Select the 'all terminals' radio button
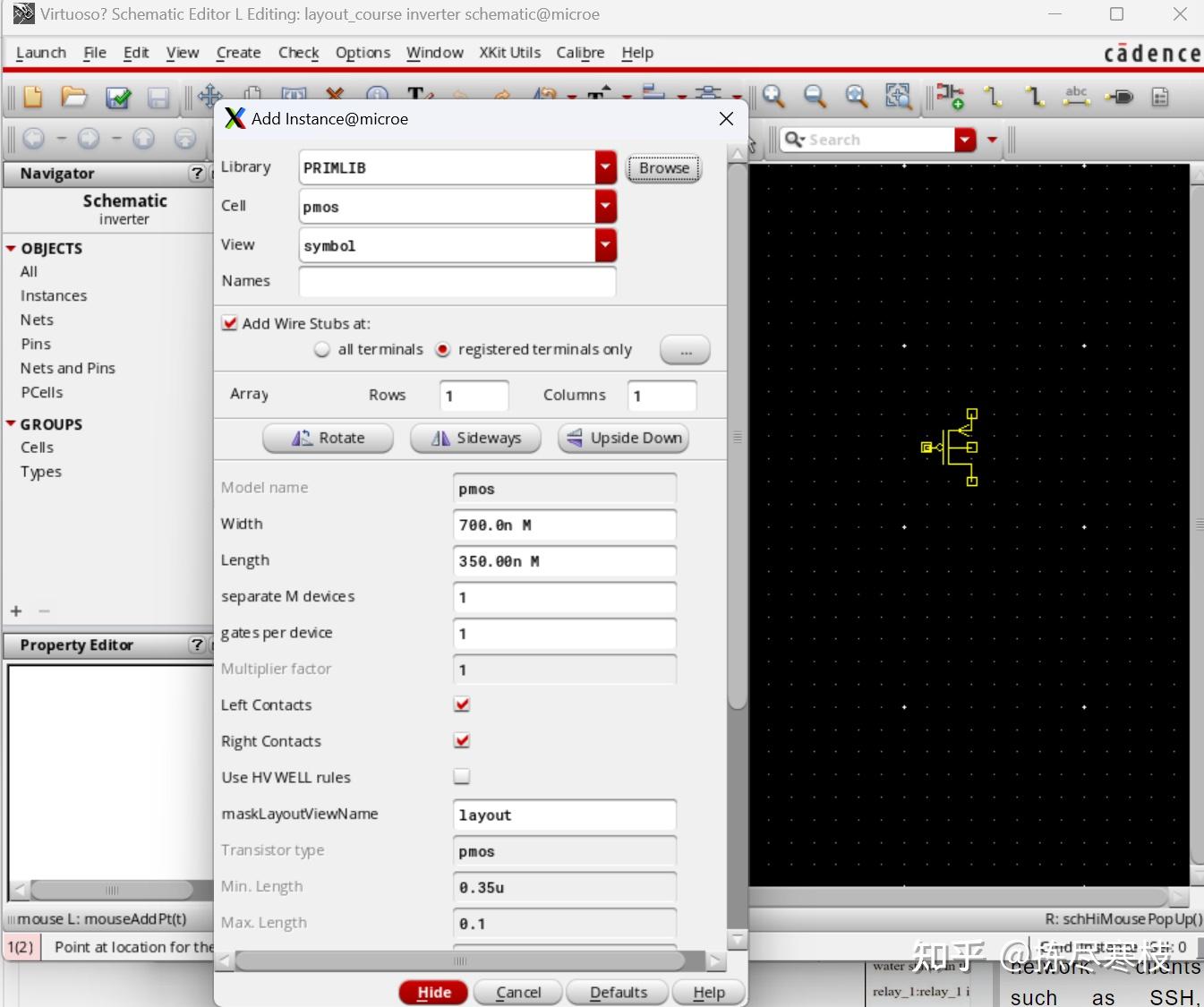 click(322, 350)
